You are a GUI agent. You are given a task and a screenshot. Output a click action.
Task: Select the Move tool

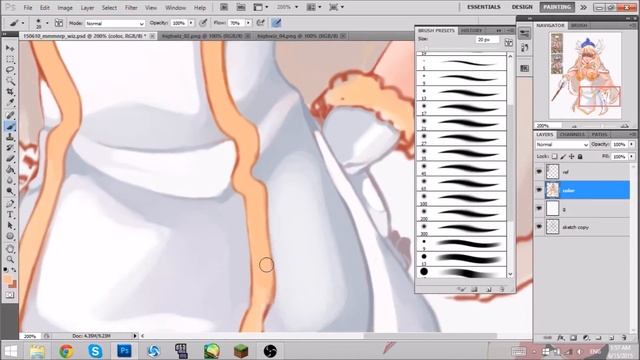click(x=10, y=48)
